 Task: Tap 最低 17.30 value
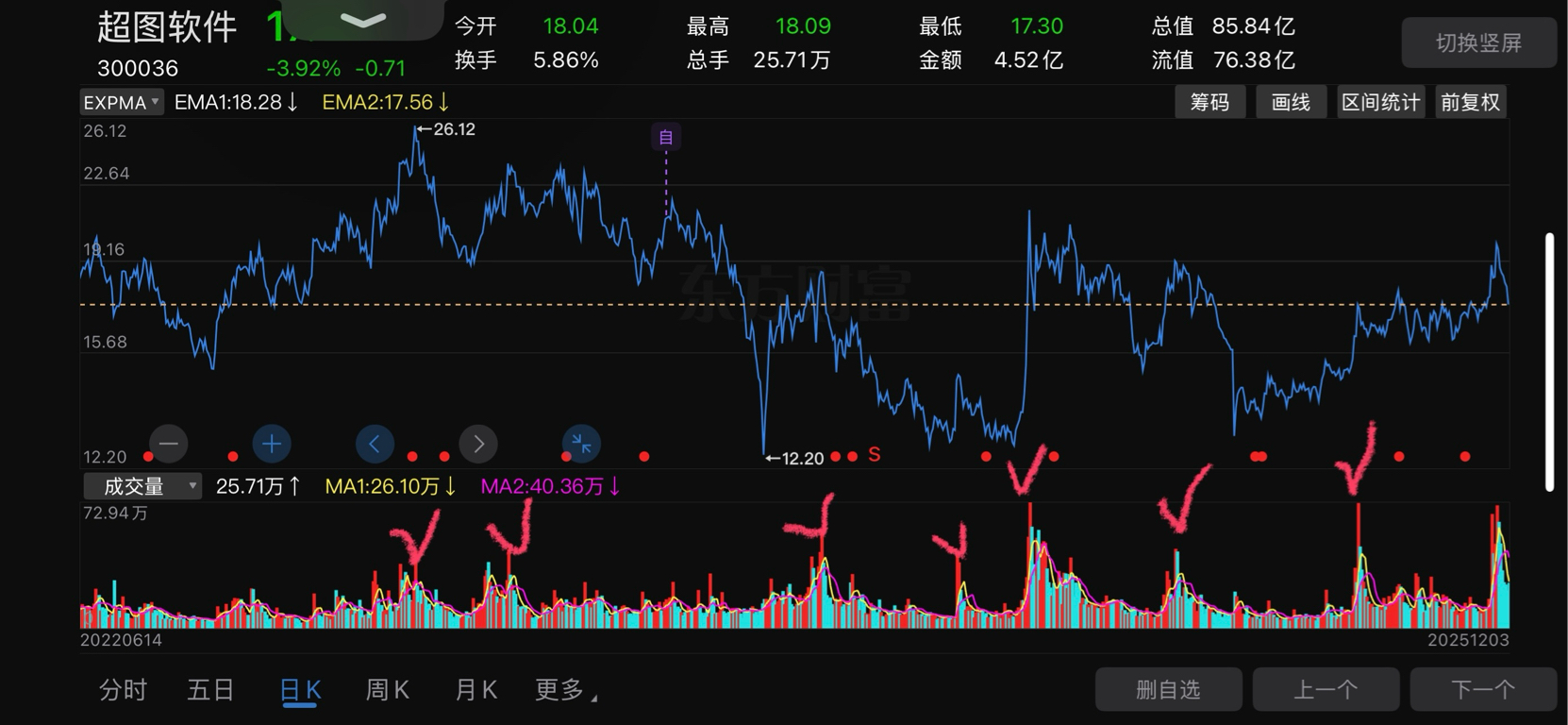click(x=992, y=26)
